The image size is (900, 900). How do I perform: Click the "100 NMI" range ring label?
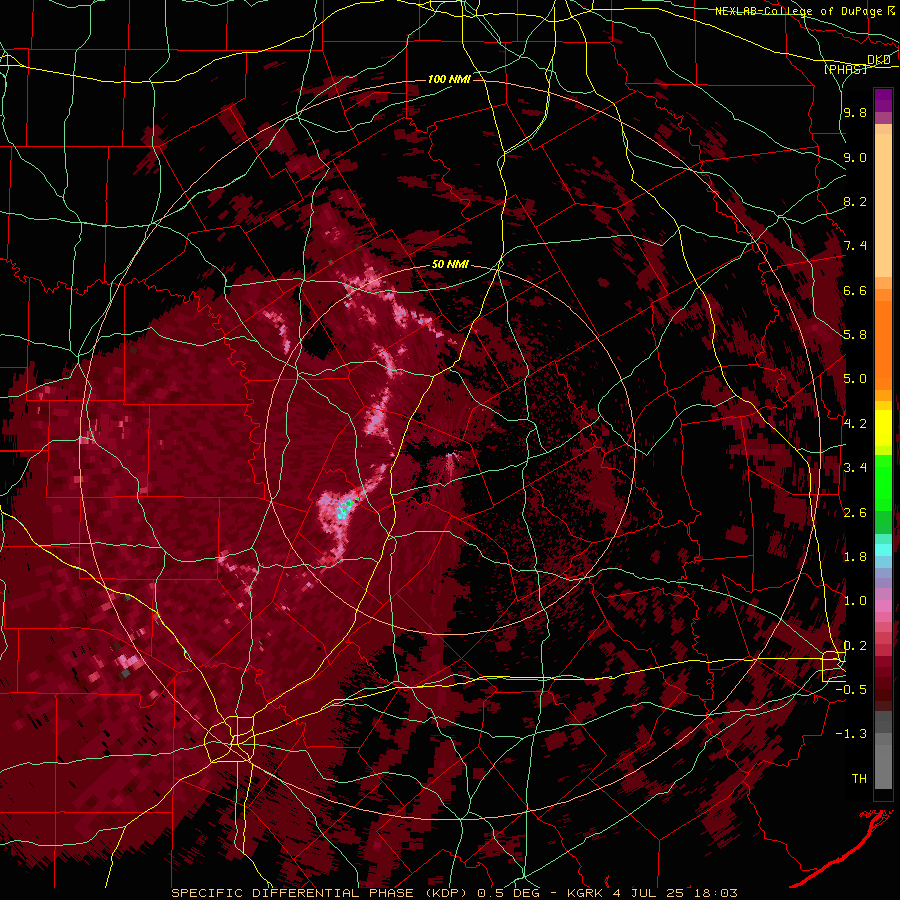coord(449,79)
